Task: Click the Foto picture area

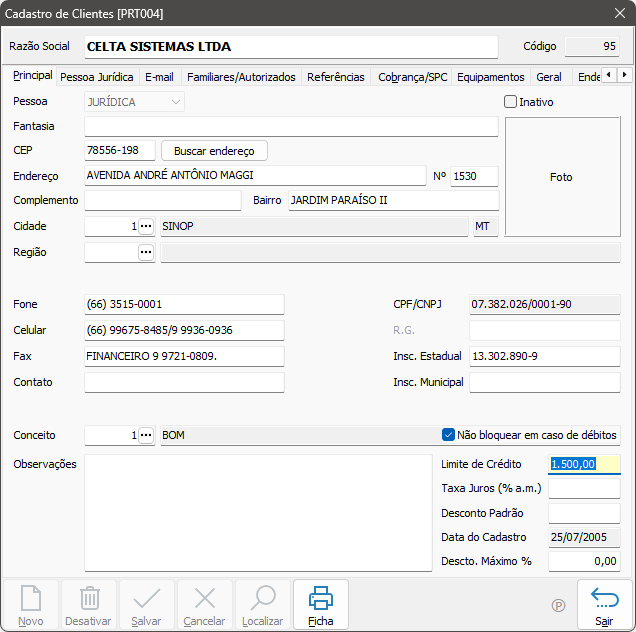Action: [x=561, y=177]
